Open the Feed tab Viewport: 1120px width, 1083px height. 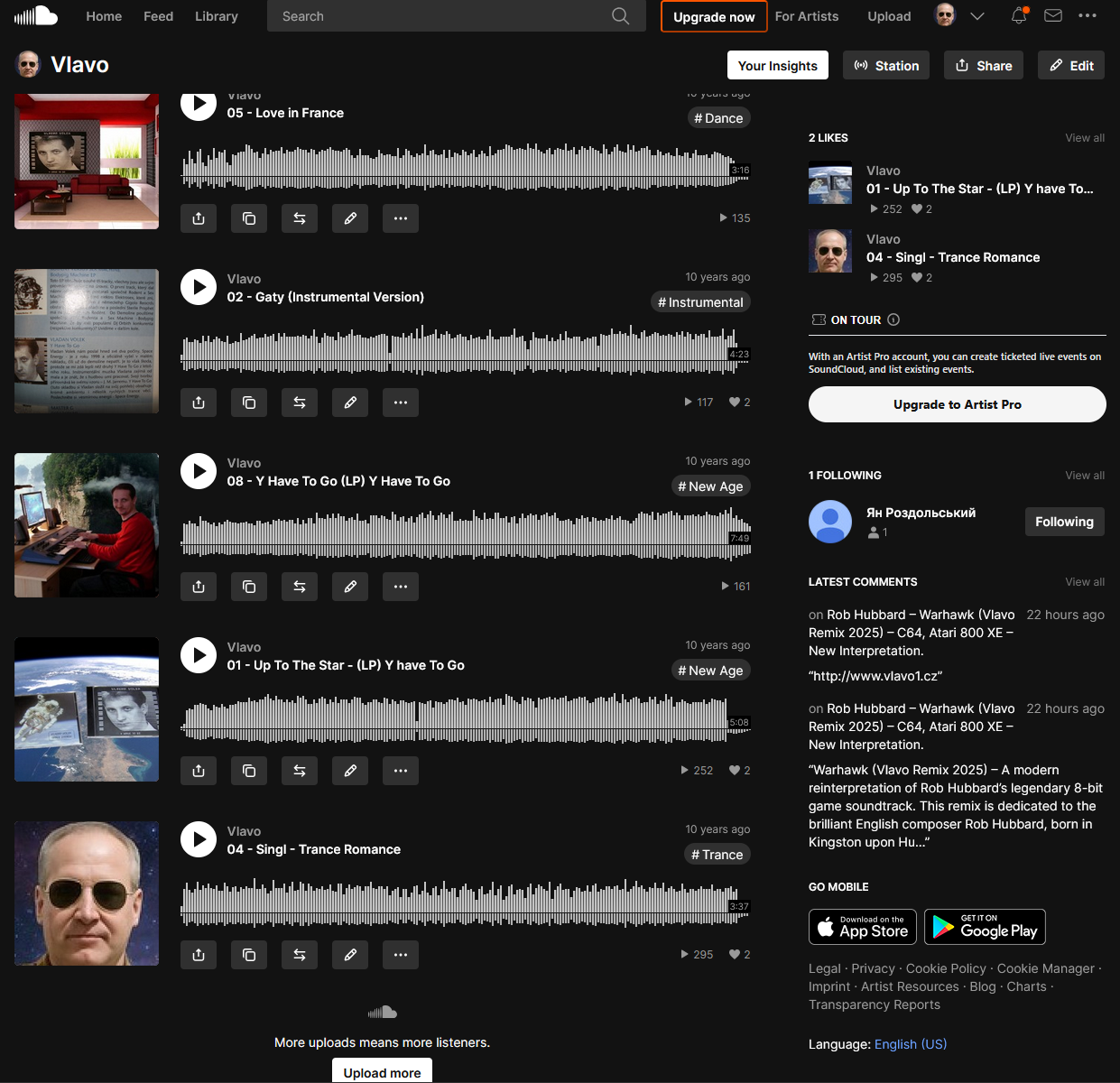(x=158, y=16)
